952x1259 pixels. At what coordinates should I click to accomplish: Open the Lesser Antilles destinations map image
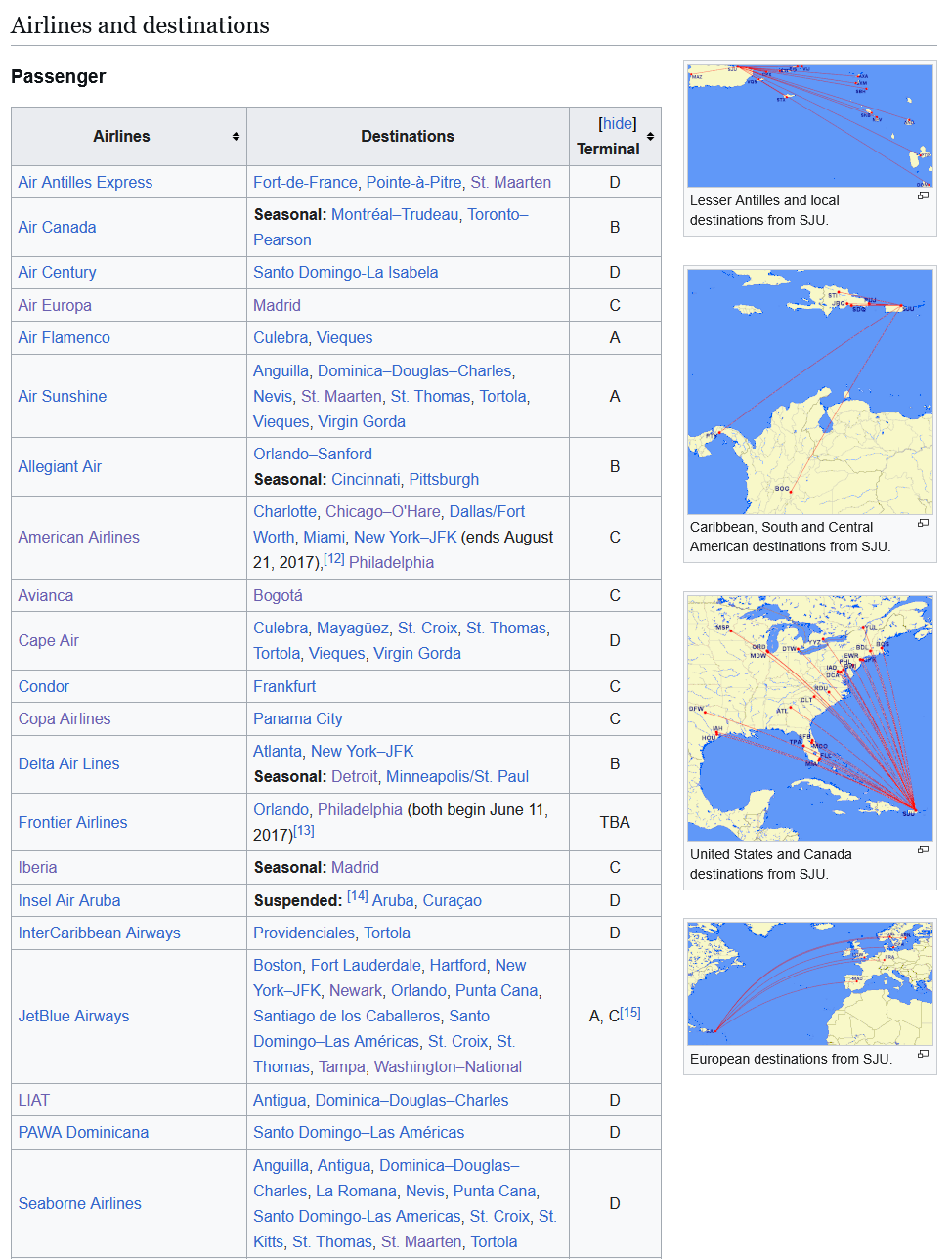pyautogui.click(x=809, y=125)
